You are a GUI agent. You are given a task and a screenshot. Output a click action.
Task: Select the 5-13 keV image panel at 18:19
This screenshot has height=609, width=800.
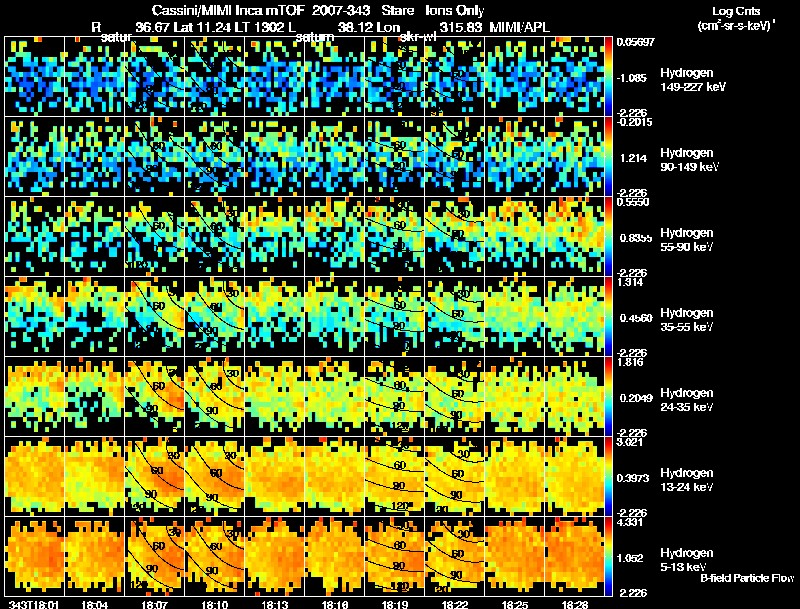pyautogui.click(x=395, y=557)
